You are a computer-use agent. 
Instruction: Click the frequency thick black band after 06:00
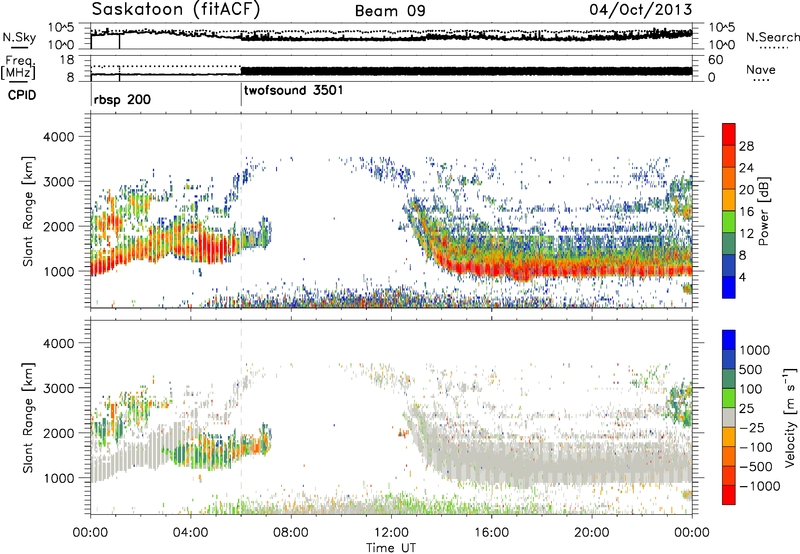(466, 71)
